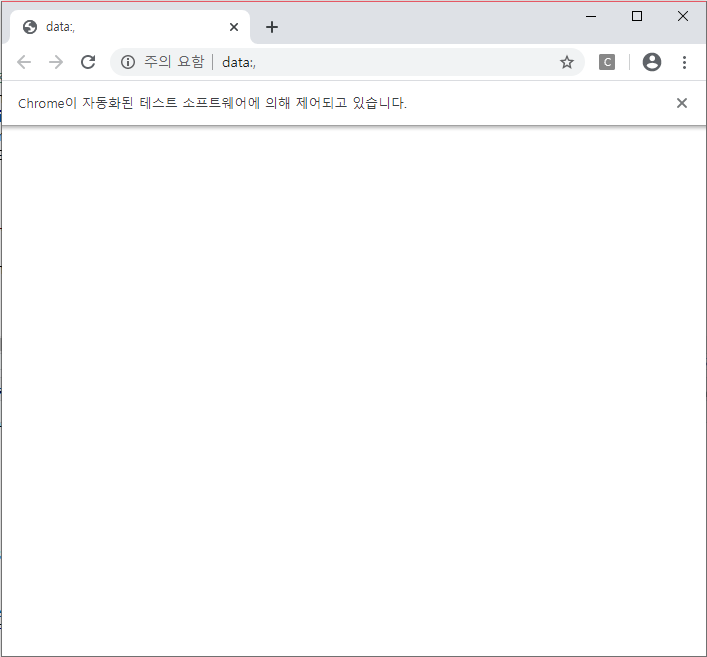Click the globe favicon on the tab

[x=30, y=27]
